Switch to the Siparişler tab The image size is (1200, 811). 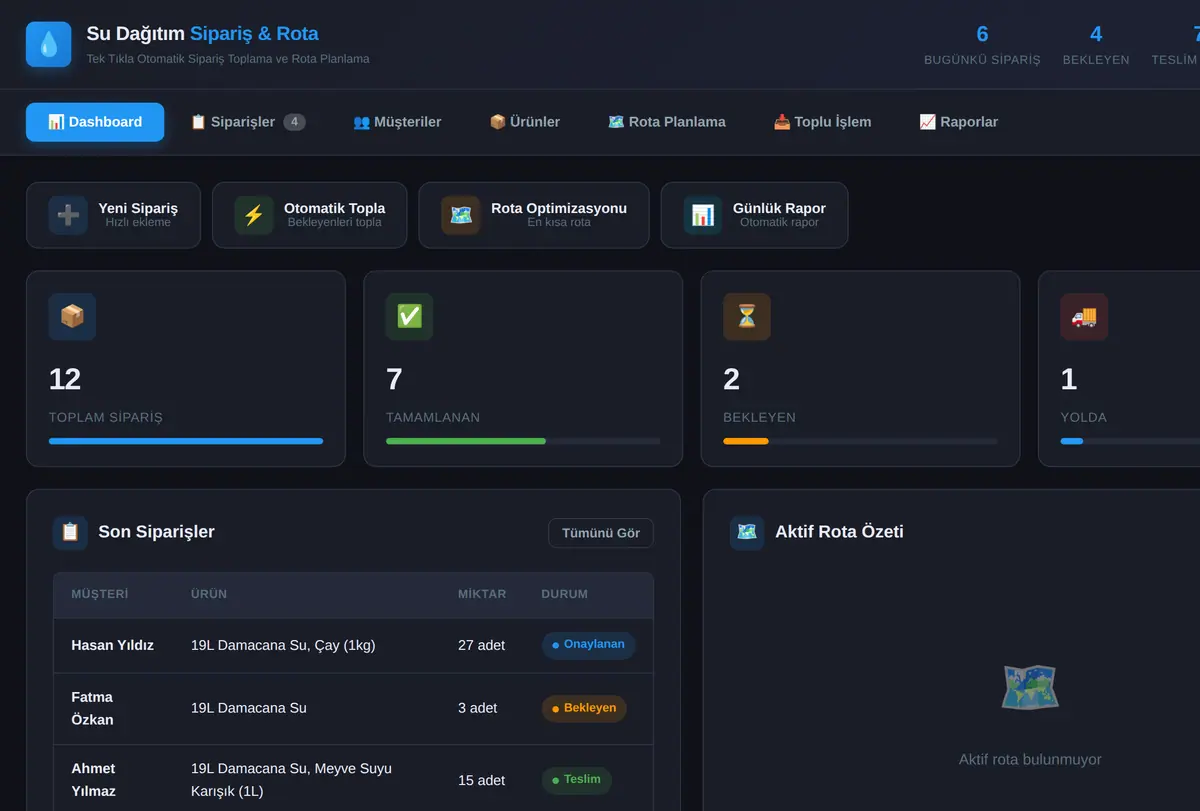[x=248, y=122]
